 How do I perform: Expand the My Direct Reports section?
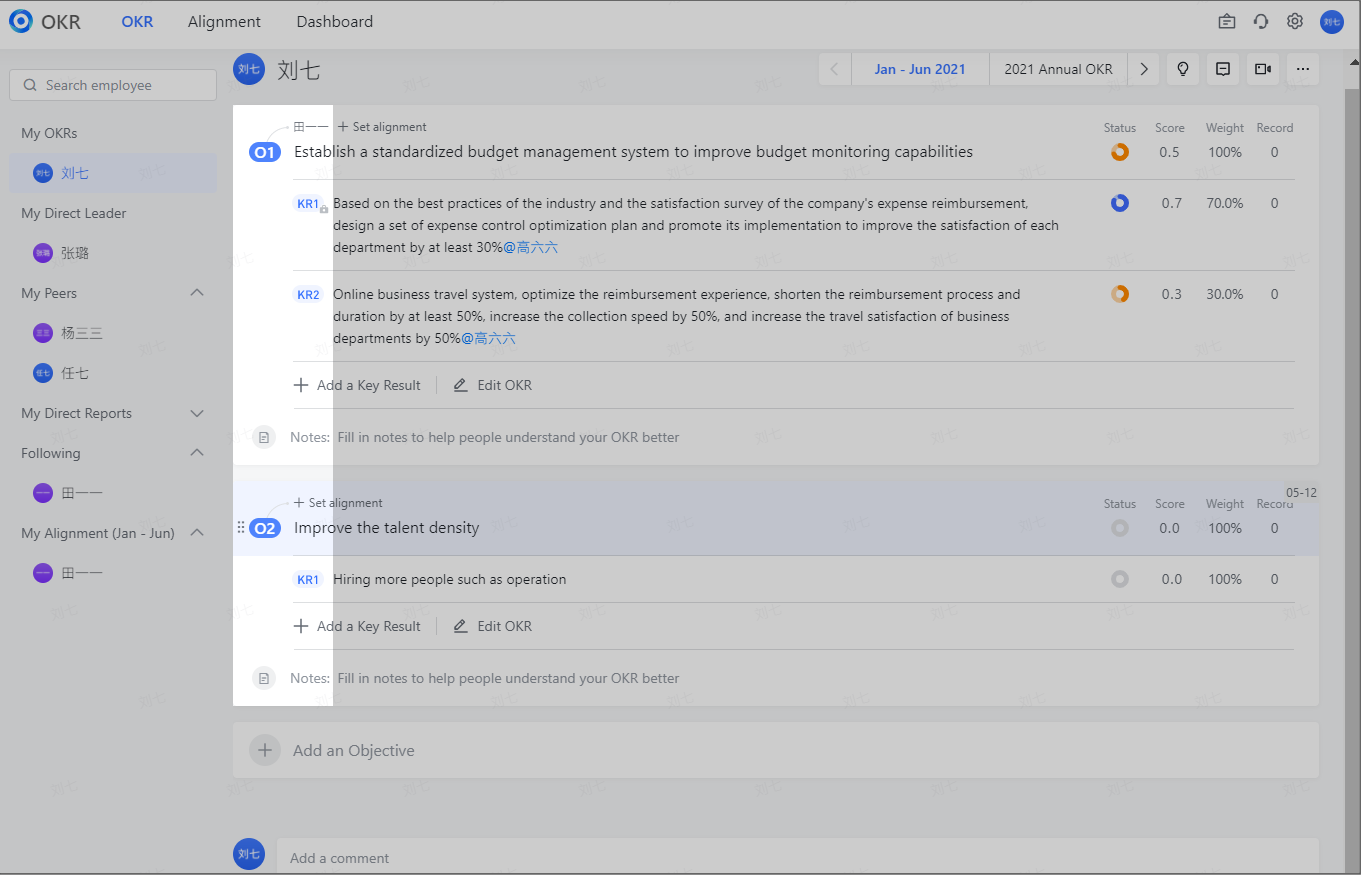tap(196, 413)
